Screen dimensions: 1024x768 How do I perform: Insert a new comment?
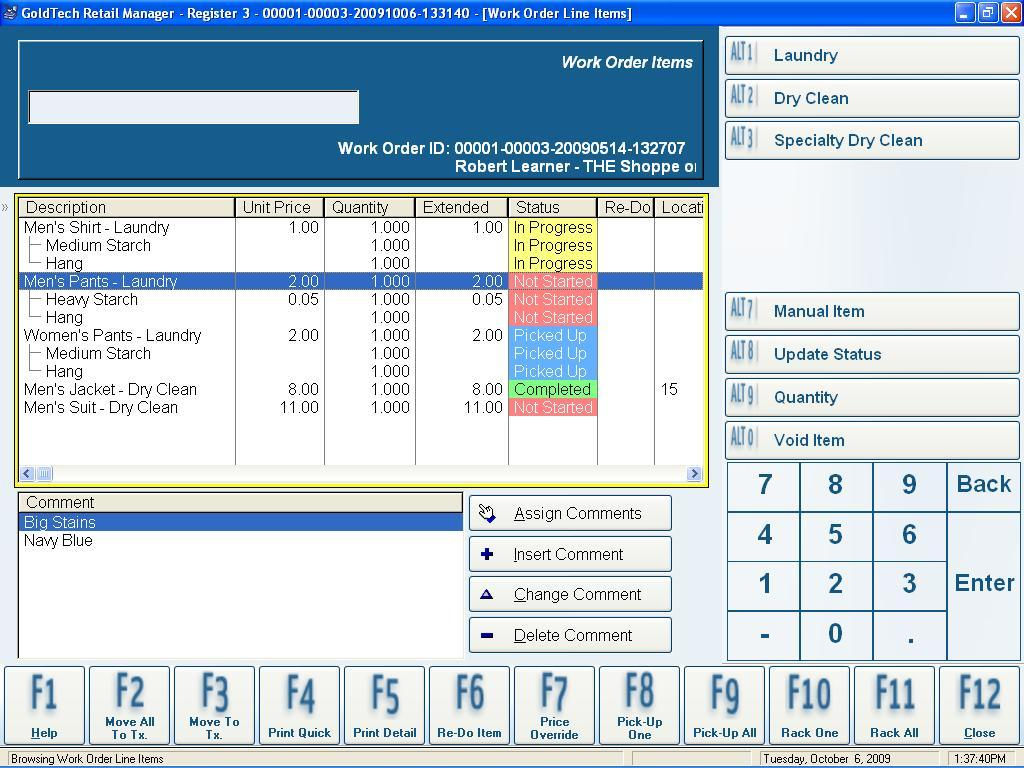pos(569,554)
